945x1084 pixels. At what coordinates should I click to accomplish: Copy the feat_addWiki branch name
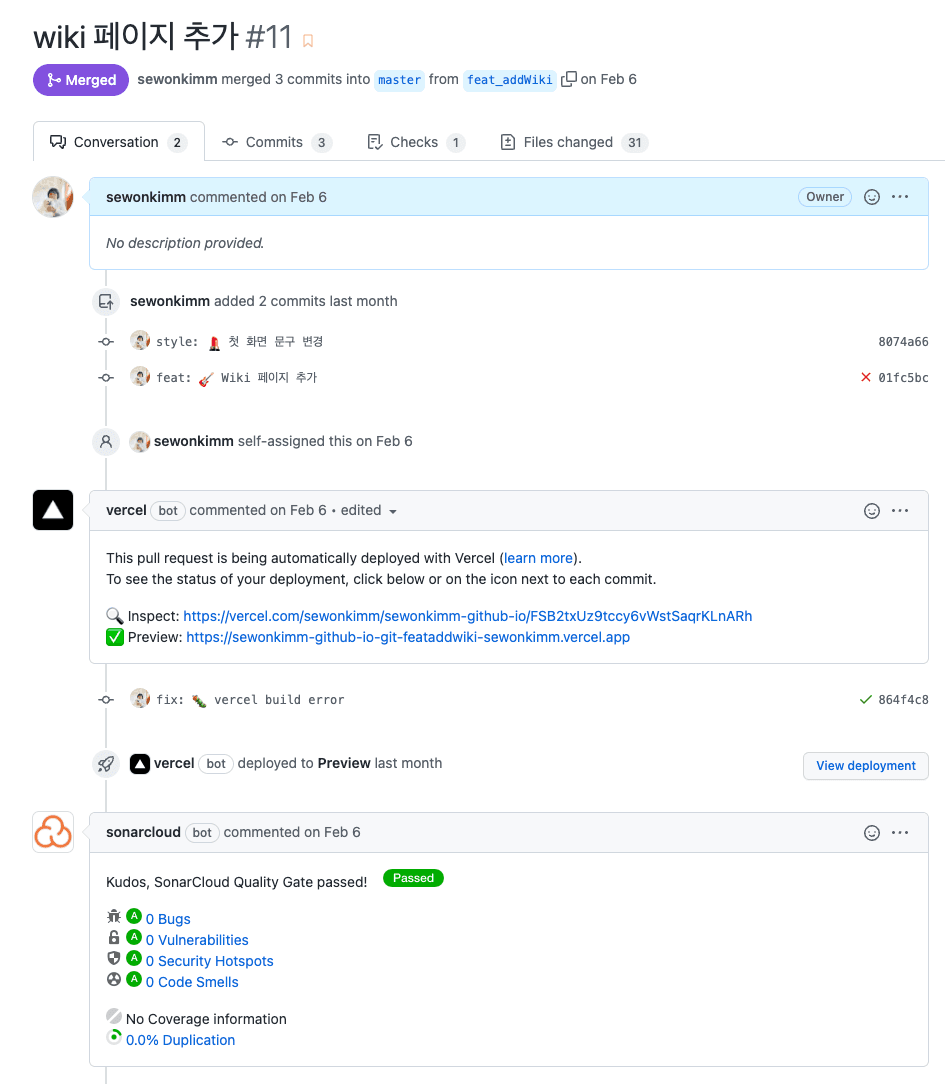(569, 79)
